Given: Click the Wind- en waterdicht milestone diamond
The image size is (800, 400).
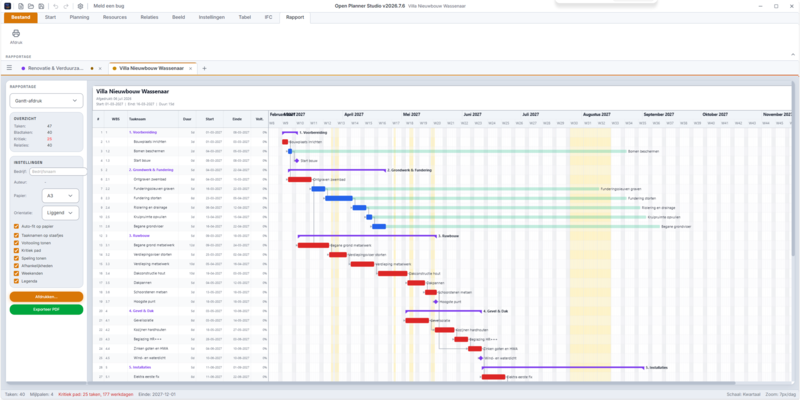Looking at the screenshot, I should (481, 358).
